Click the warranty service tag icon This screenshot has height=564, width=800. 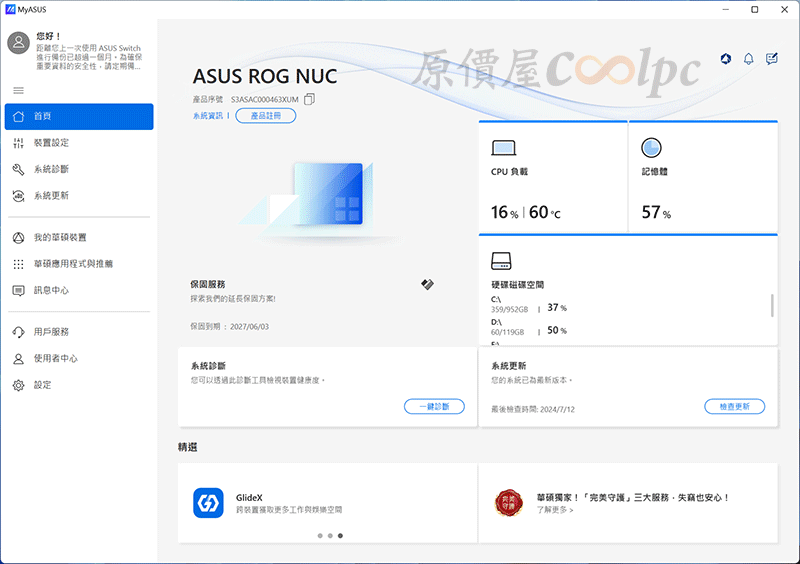[428, 284]
